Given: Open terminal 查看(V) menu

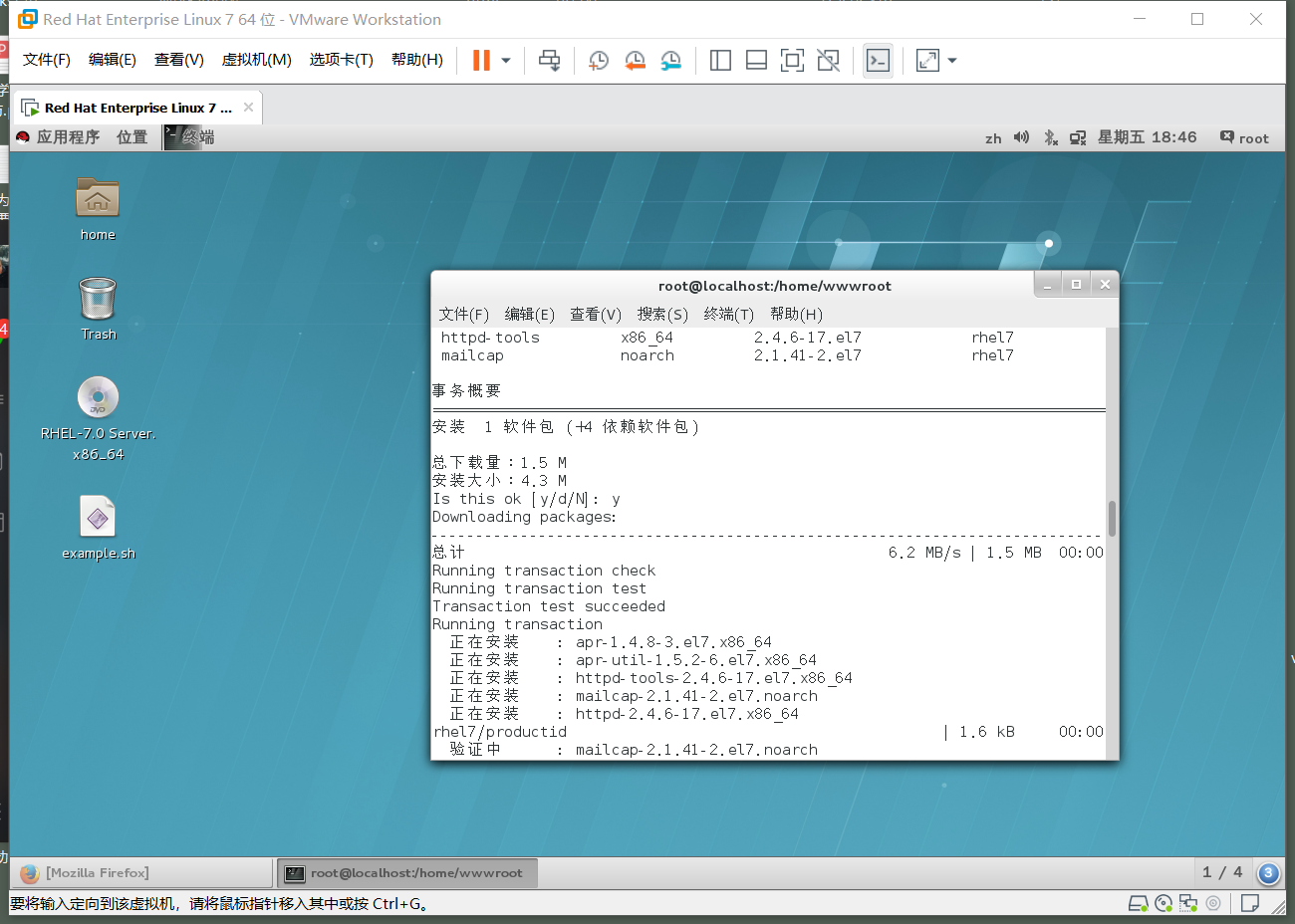Looking at the screenshot, I should pyautogui.click(x=596, y=315).
